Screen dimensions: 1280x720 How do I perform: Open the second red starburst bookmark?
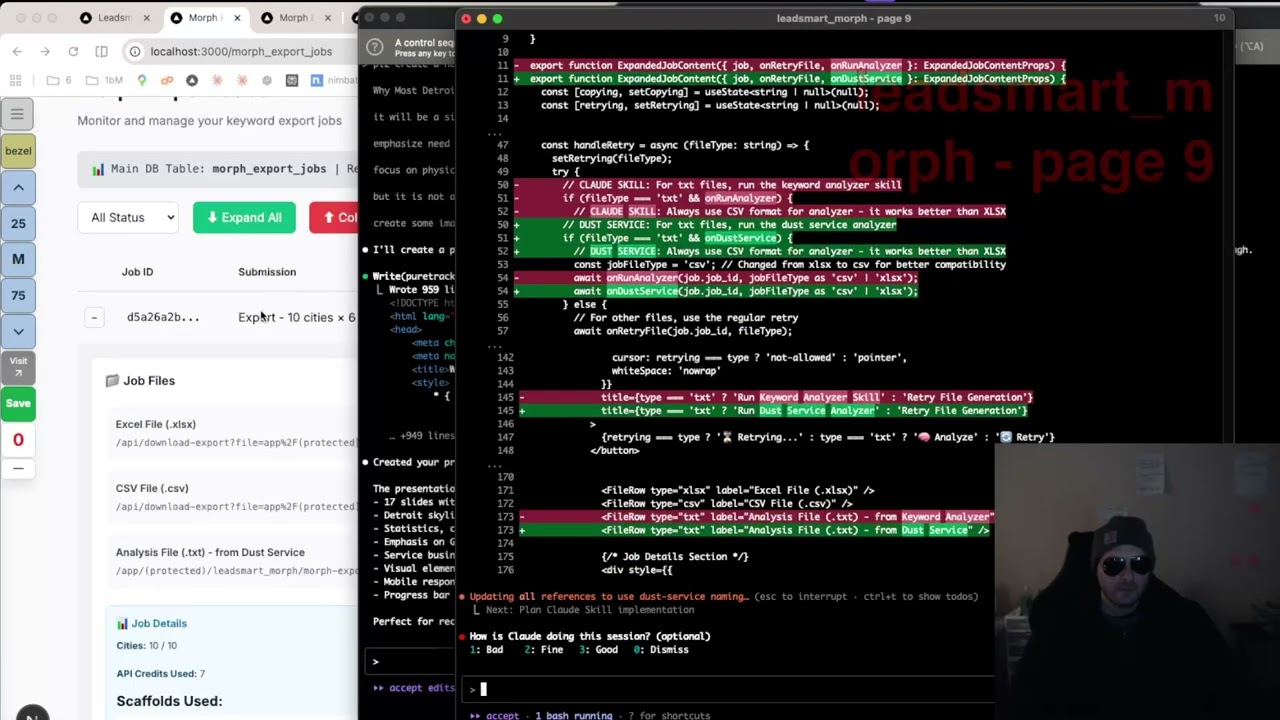(242, 80)
